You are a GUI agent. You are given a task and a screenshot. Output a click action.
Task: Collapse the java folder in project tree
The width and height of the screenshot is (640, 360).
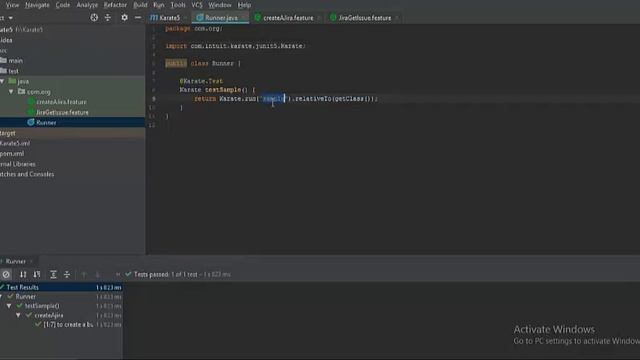pyautogui.click(x=2, y=81)
